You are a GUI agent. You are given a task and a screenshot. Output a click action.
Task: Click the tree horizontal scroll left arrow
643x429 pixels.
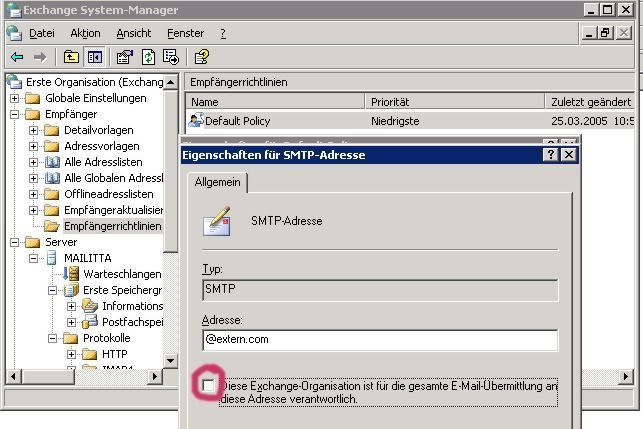(x=14, y=376)
